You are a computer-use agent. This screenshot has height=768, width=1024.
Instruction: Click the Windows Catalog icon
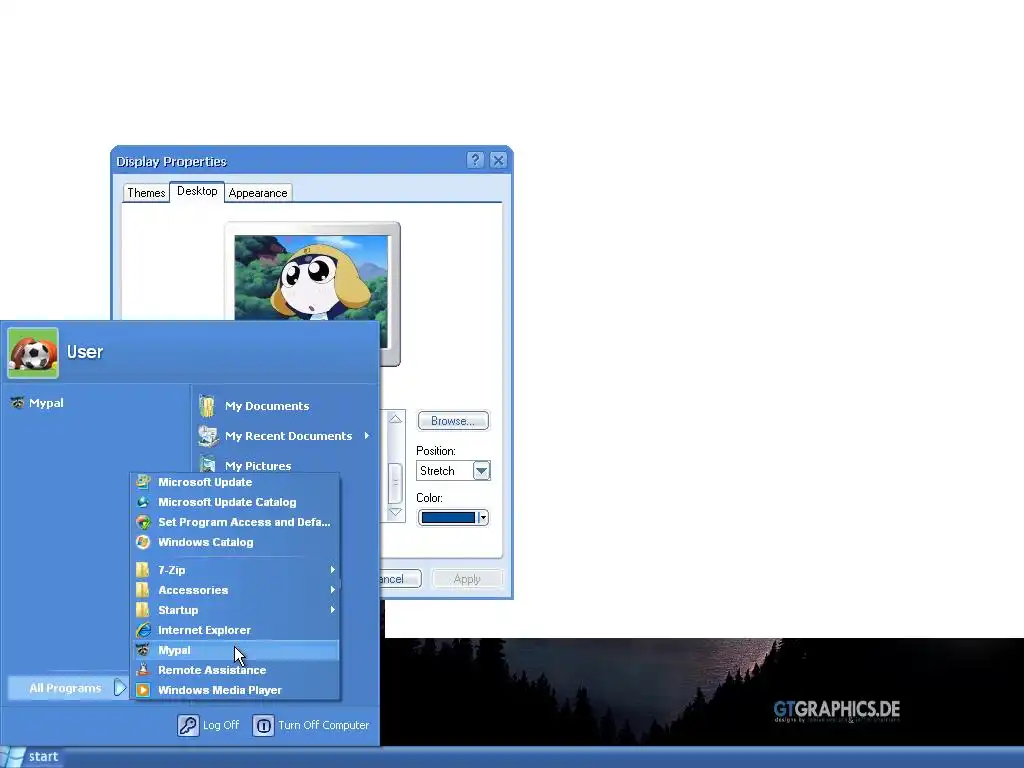(143, 542)
